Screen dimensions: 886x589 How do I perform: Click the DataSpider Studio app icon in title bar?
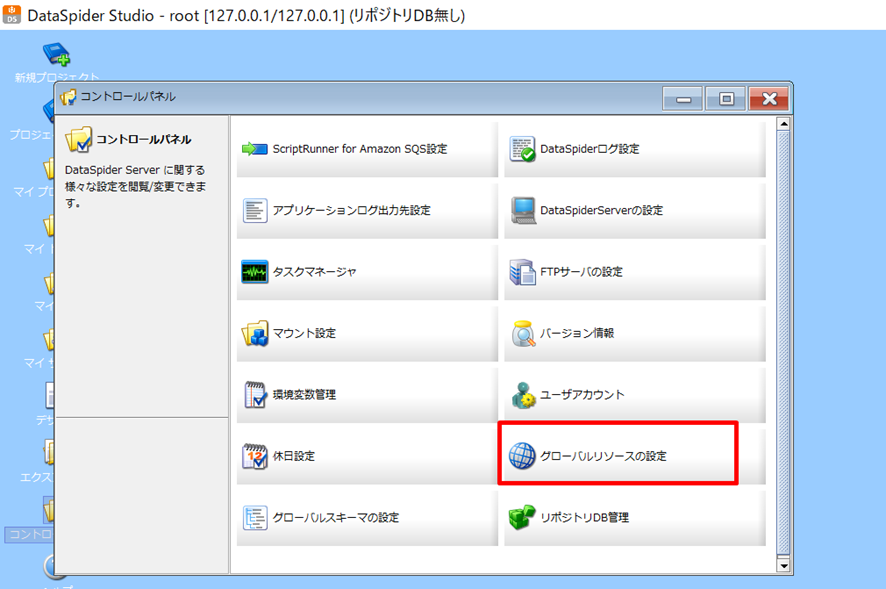12,15
